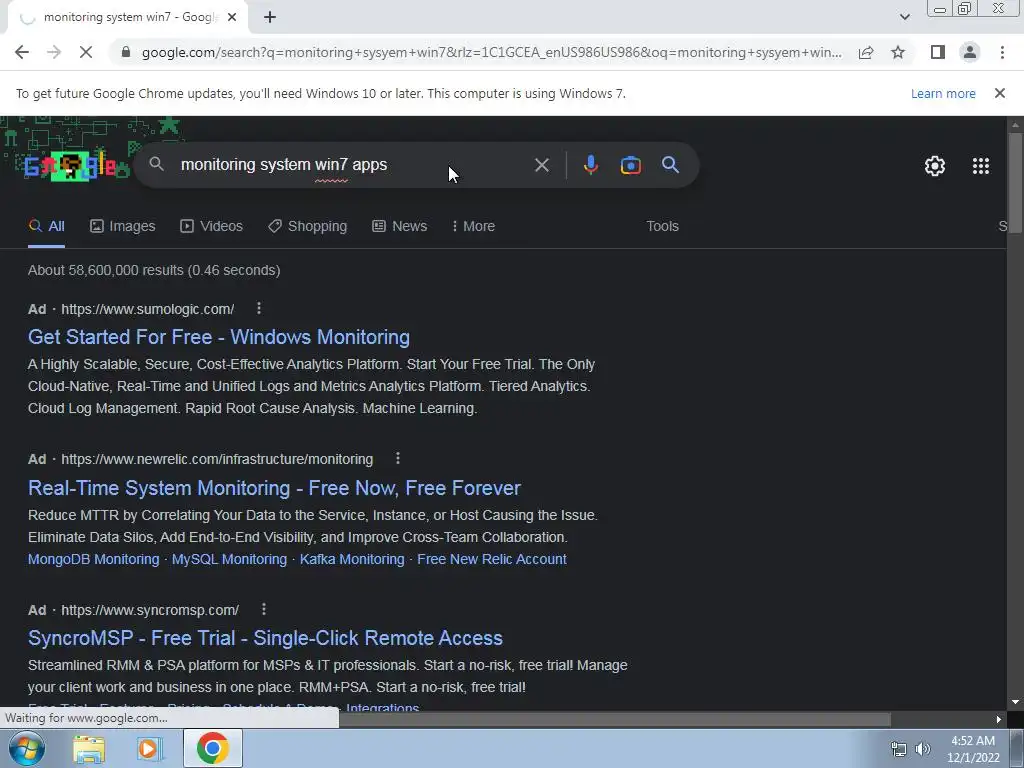
Task: Switch to the Images tab
Action: (123, 226)
